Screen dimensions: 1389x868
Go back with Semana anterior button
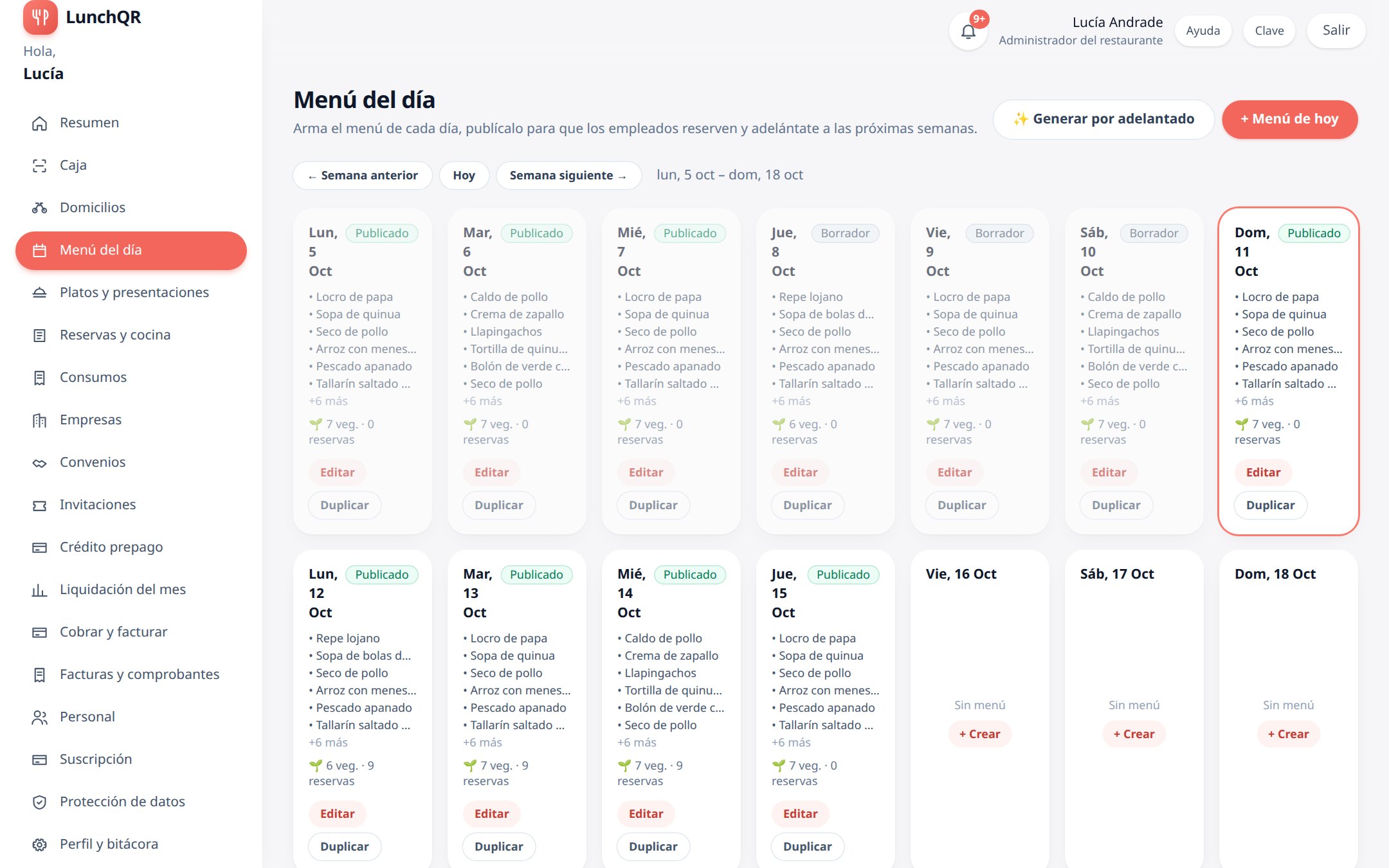[x=363, y=176]
